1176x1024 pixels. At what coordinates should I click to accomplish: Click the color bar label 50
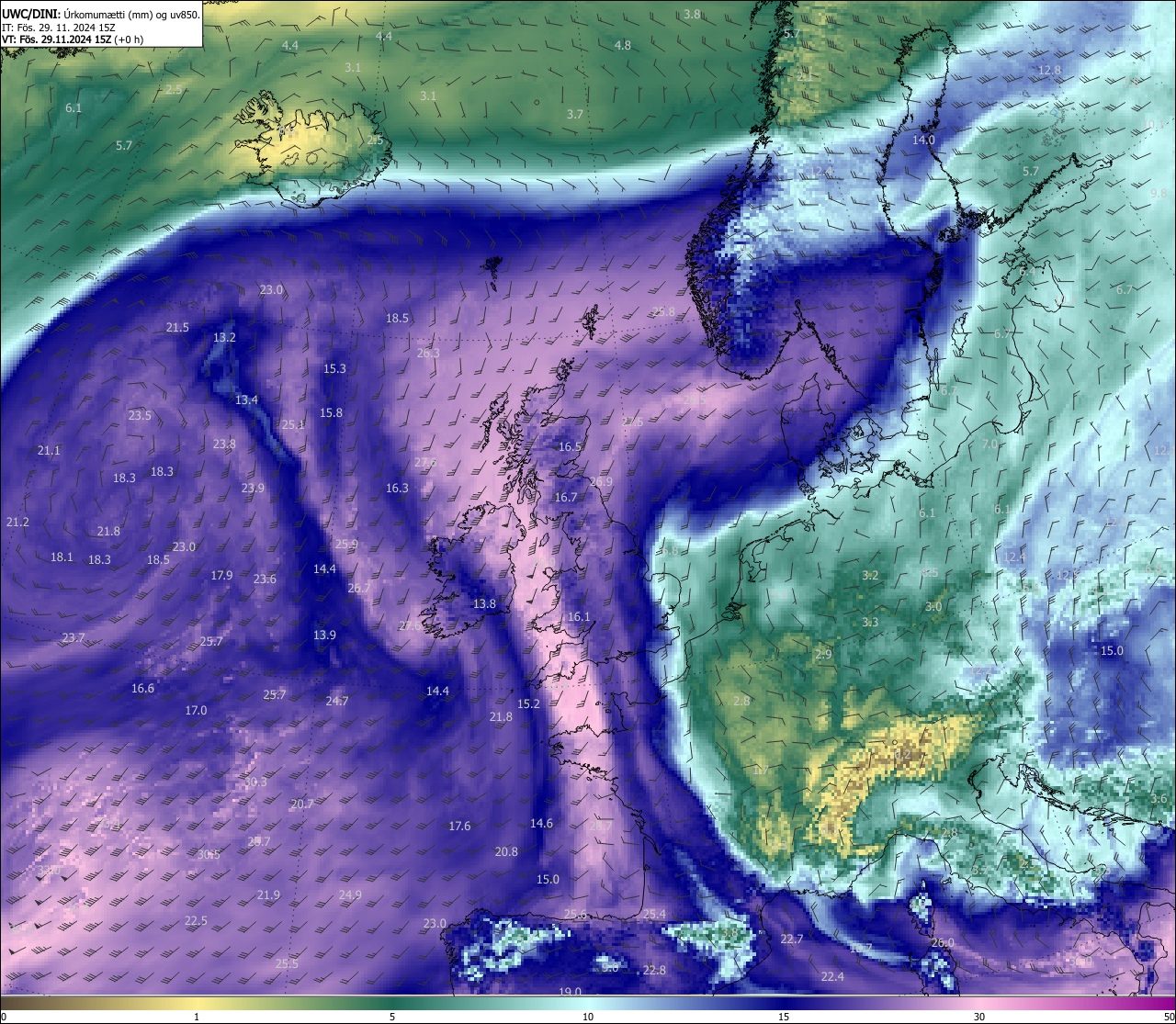click(x=1169, y=1017)
